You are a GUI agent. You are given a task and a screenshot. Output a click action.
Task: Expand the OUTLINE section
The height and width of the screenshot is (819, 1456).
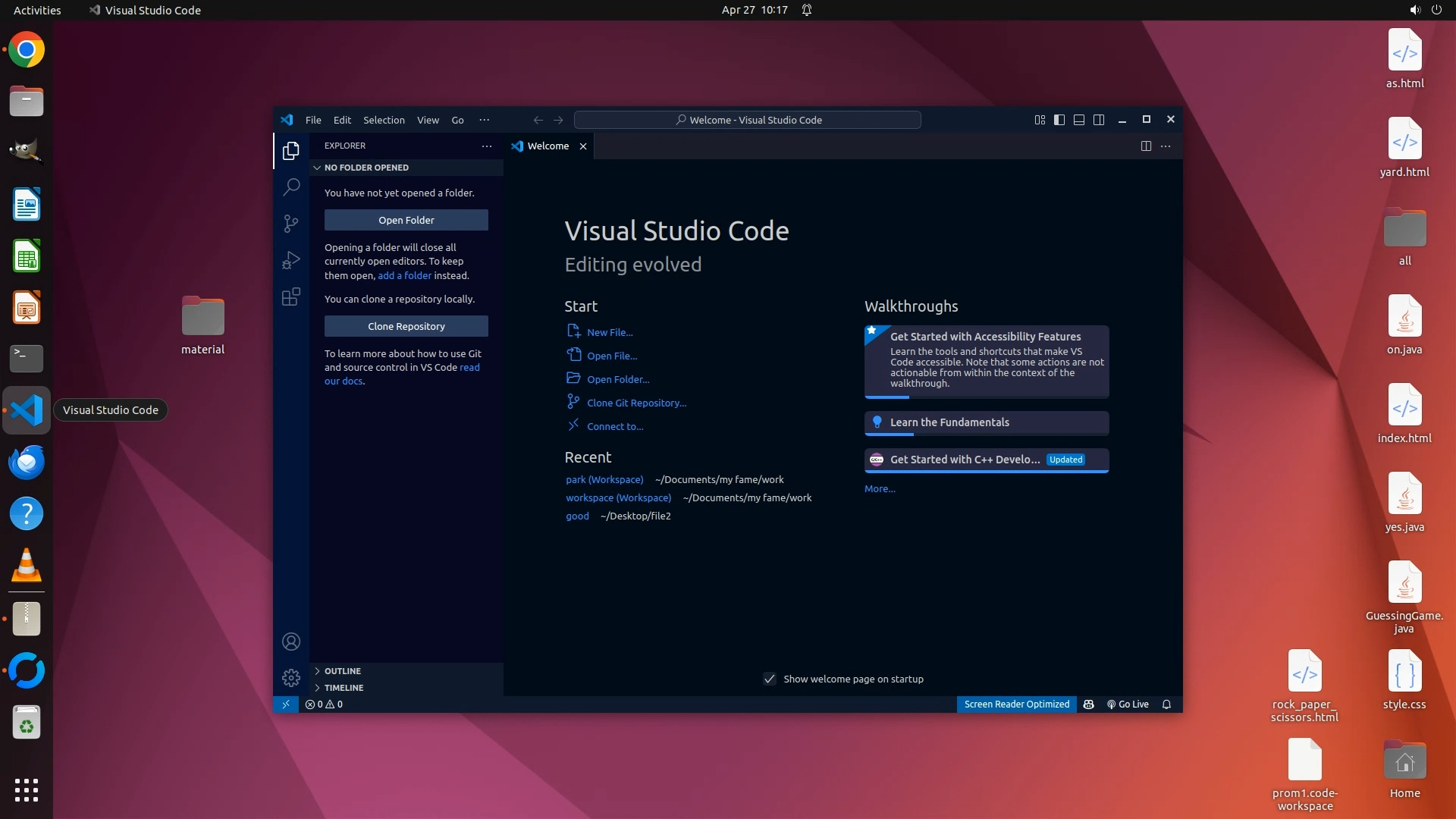(343, 671)
